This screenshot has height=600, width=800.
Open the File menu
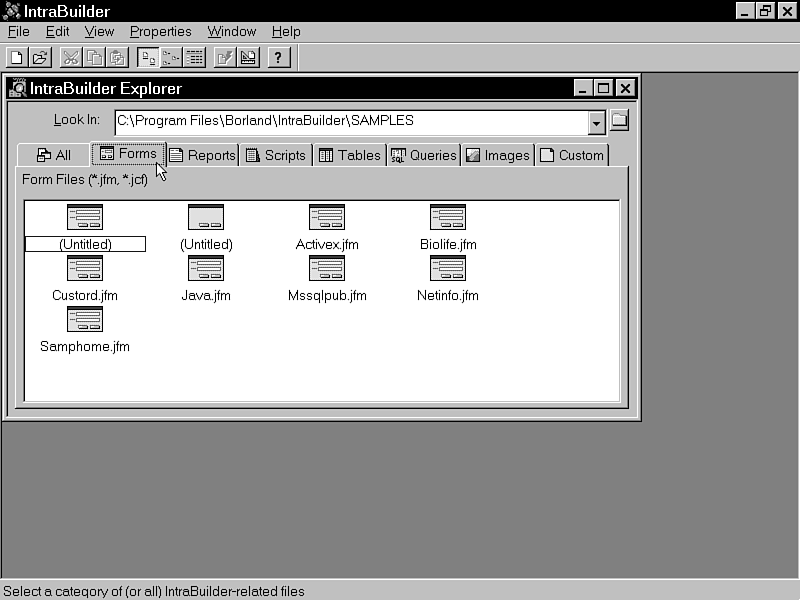pos(18,32)
